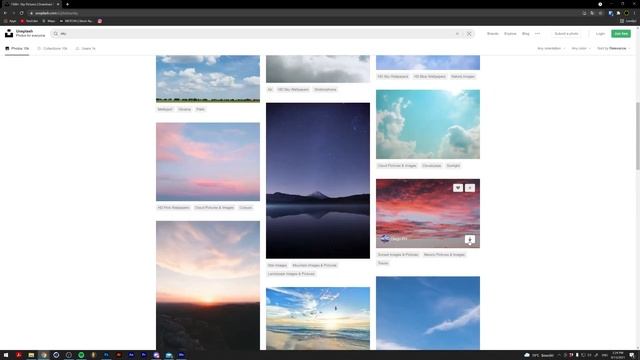Click the Sunset Images & Pictures tag
Screen dimensions: 640x360
pyautogui.click(x=398, y=255)
